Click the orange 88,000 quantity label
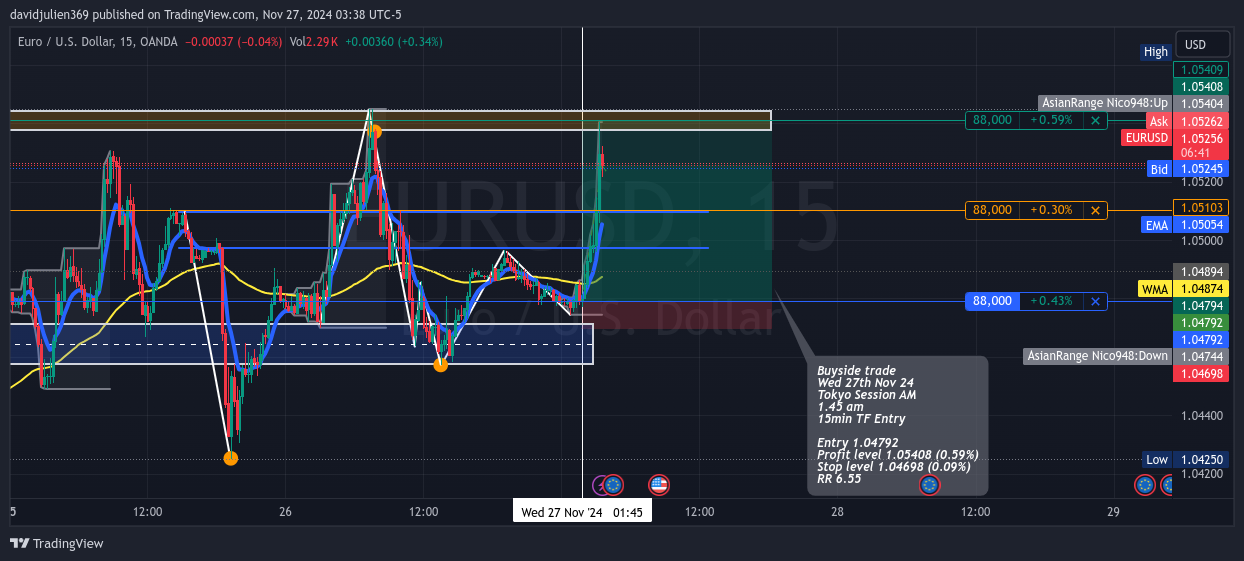 pyautogui.click(x=993, y=210)
